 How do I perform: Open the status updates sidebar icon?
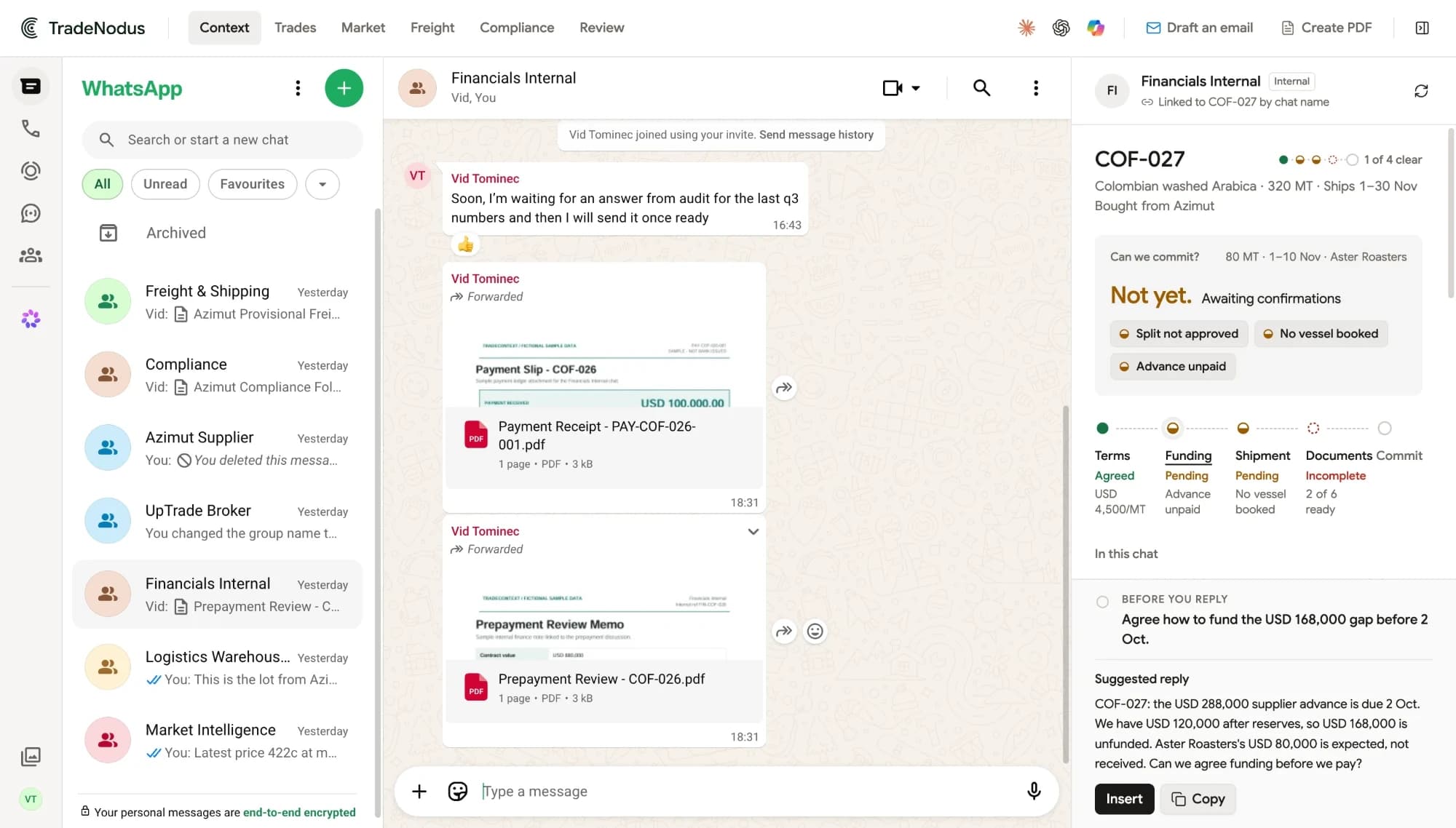click(x=31, y=171)
